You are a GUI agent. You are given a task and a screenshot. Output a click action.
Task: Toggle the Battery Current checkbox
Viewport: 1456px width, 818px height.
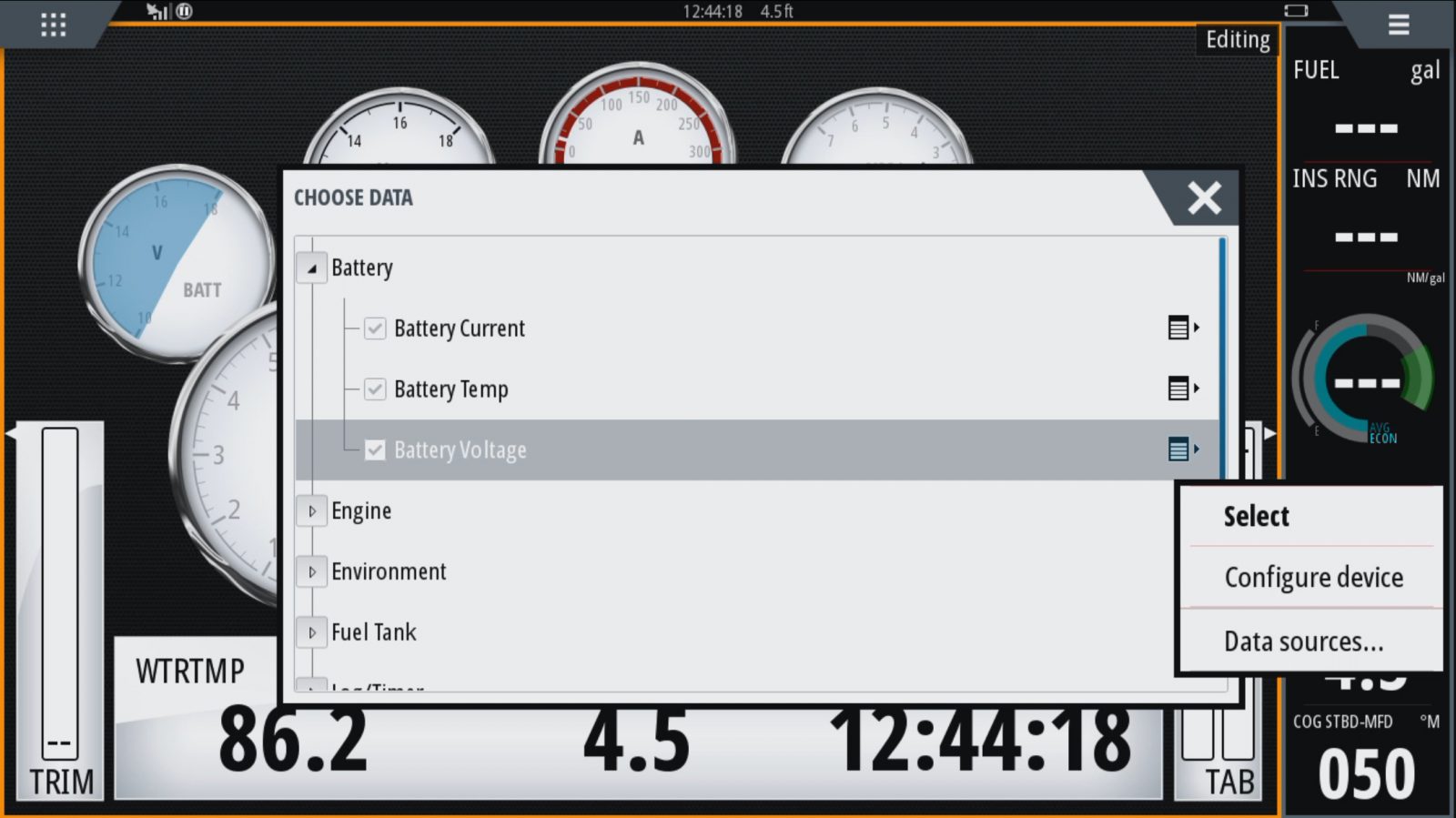pyautogui.click(x=375, y=328)
